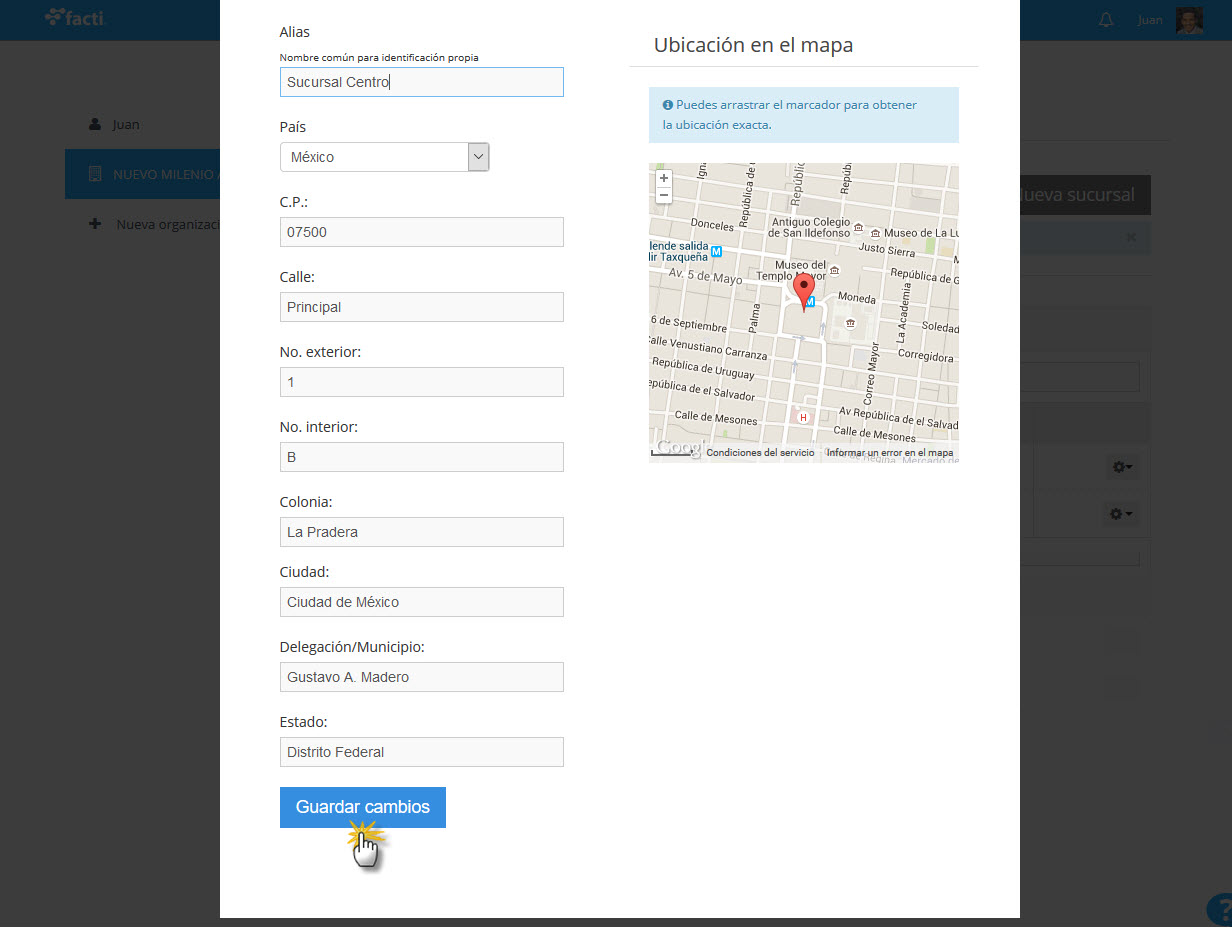Click the red map marker
Image resolution: width=1232 pixels, height=931 pixels.
[804, 291]
